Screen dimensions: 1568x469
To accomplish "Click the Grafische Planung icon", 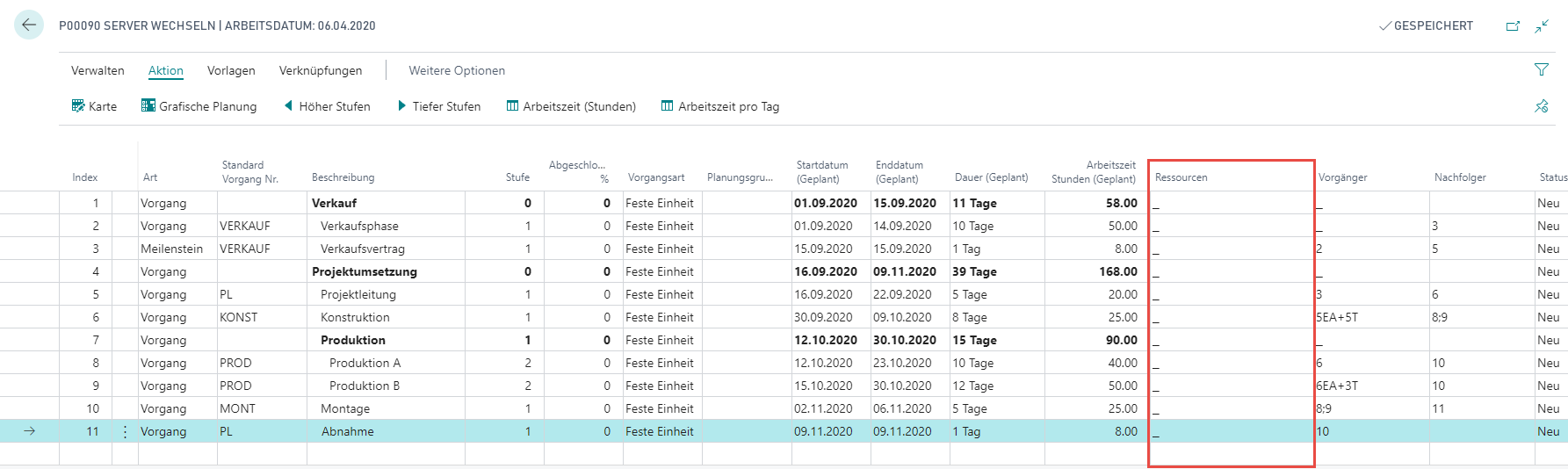I will [x=148, y=105].
